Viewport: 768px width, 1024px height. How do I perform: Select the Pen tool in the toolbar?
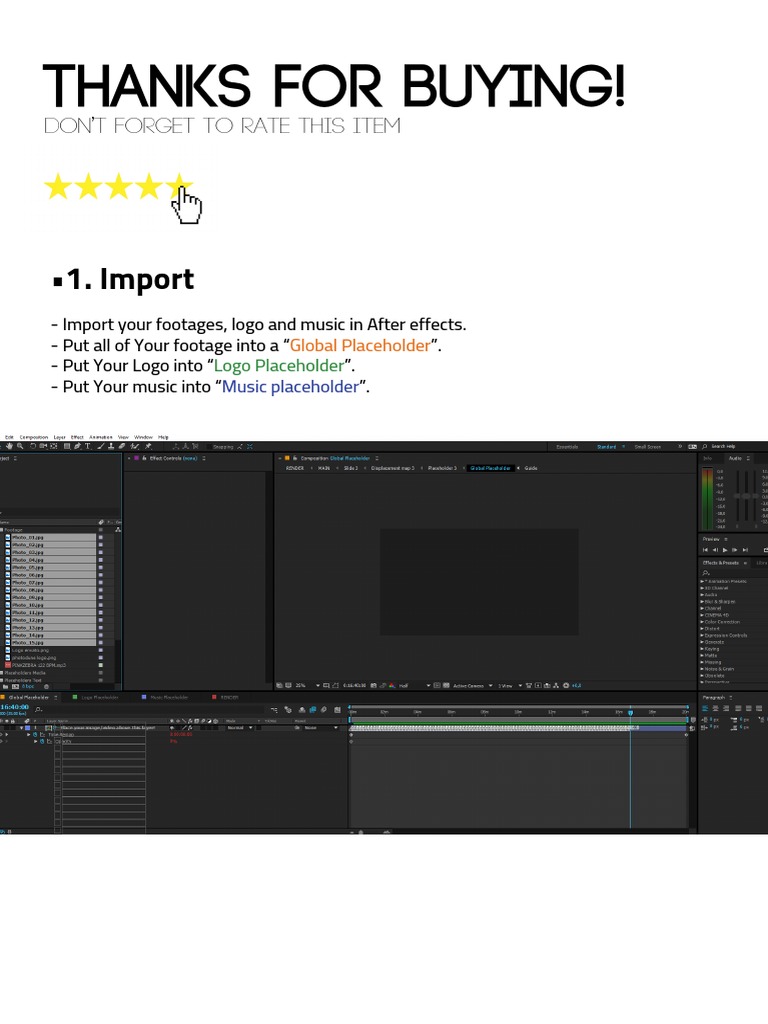click(x=76, y=447)
